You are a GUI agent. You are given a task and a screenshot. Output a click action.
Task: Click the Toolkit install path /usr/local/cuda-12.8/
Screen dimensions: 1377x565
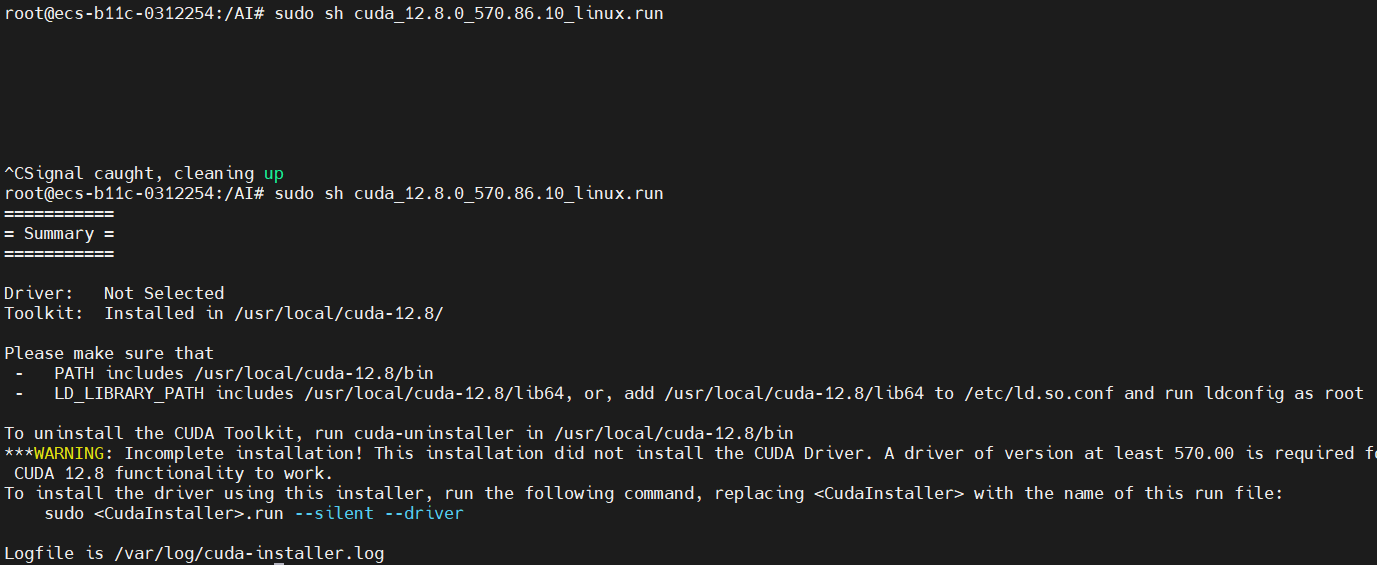[x=339, y=313]
